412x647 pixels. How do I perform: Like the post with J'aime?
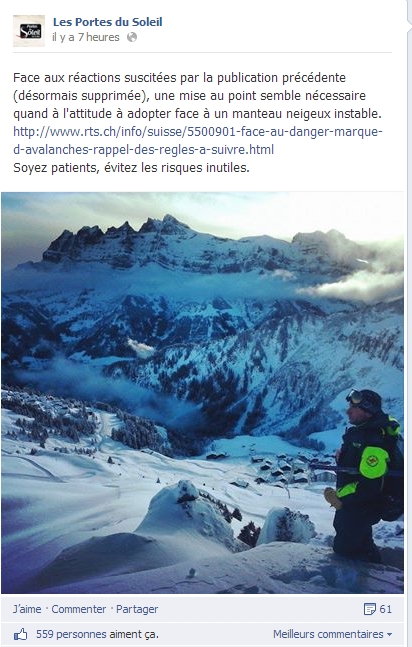click(27, 609)
